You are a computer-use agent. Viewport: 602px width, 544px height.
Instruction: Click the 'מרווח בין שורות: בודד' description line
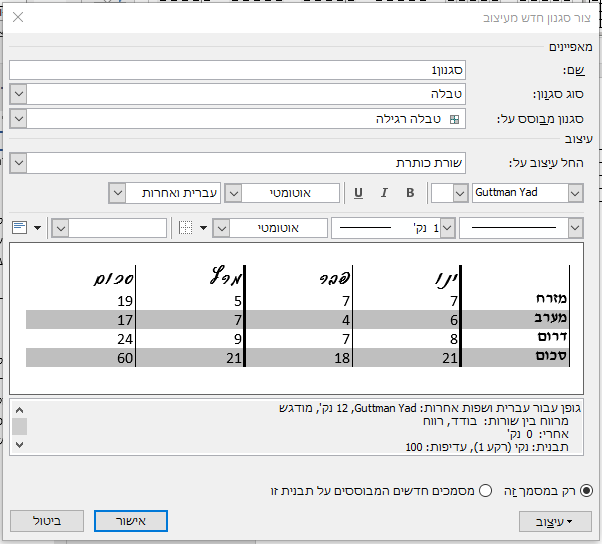(x=496, y=421)
